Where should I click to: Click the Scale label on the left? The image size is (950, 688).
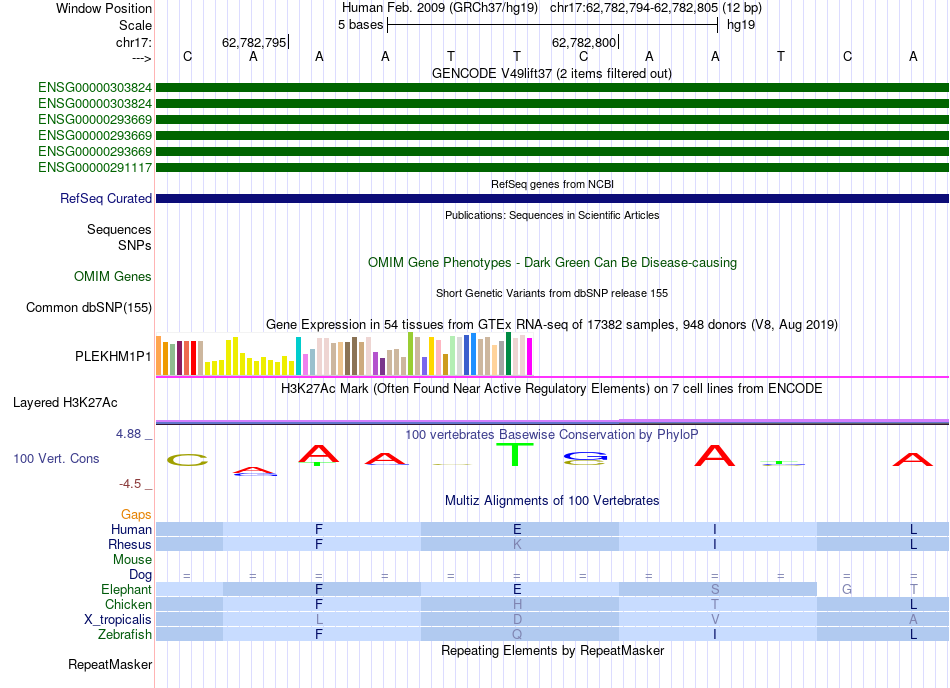(x=135, y=25)
